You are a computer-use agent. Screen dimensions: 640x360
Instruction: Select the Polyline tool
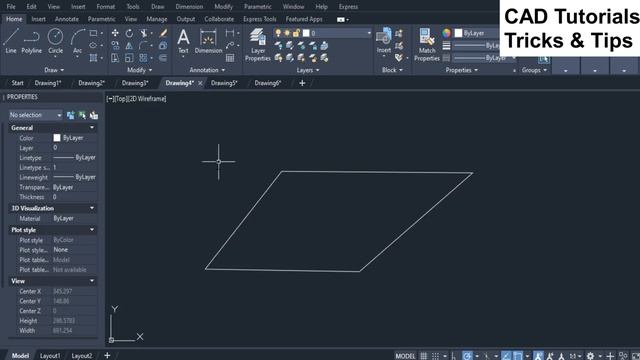tap(31, 41)
